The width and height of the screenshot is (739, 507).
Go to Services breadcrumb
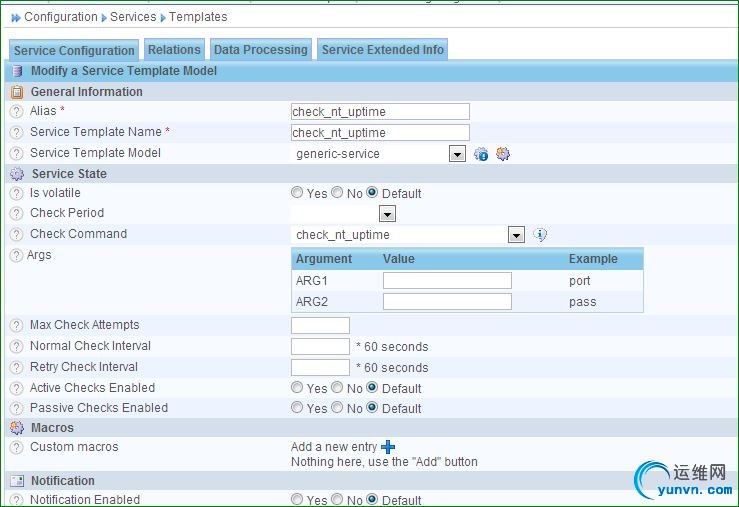click(x=133, y=17)
